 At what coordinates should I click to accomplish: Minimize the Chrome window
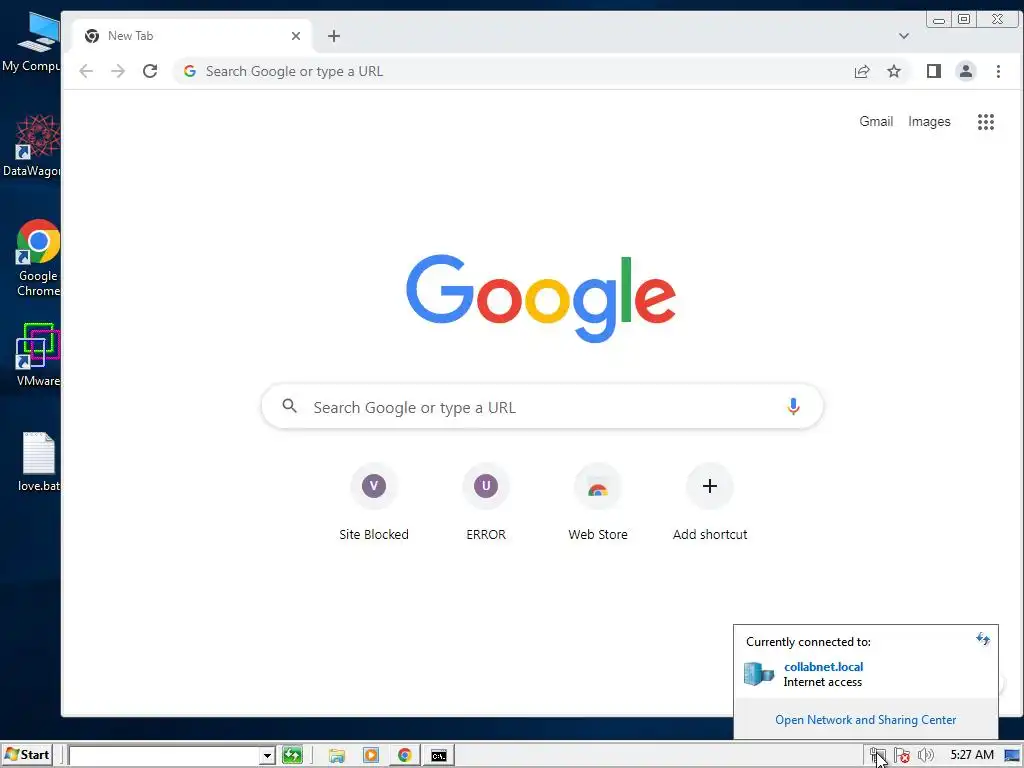click(x=939, y=20)
